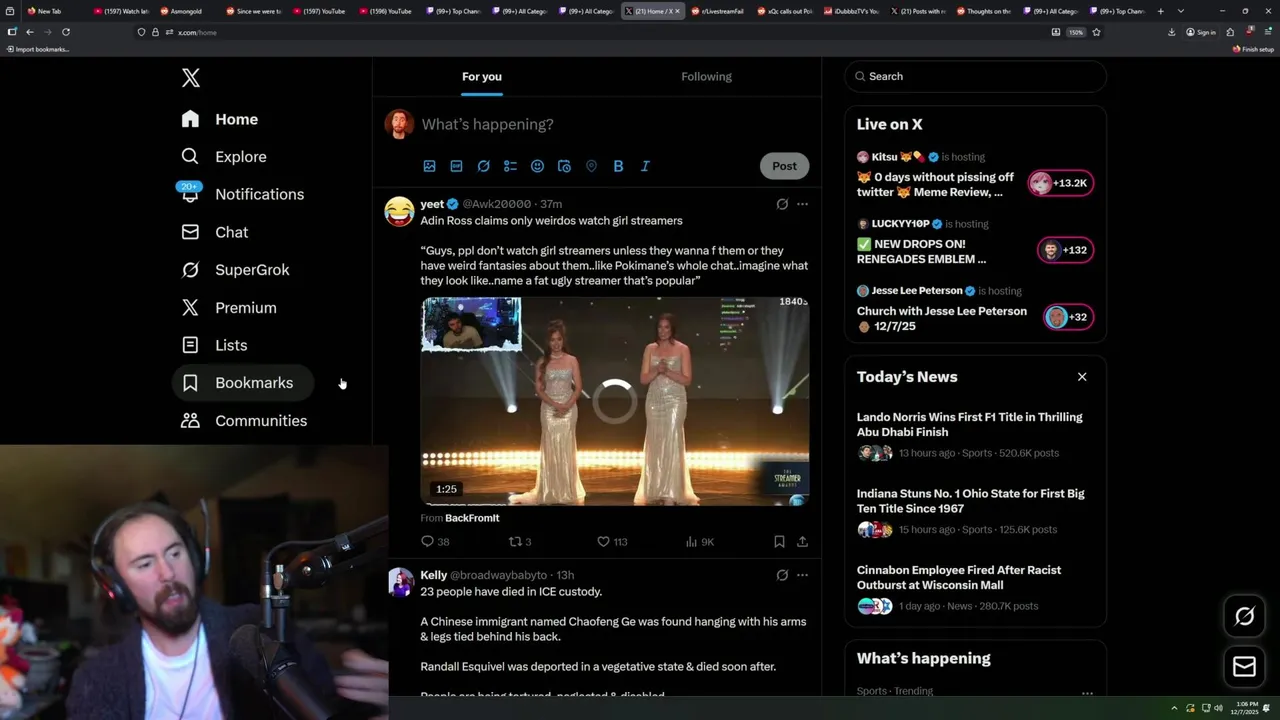Open SuperGrok from the sidebar

[236, 270]
